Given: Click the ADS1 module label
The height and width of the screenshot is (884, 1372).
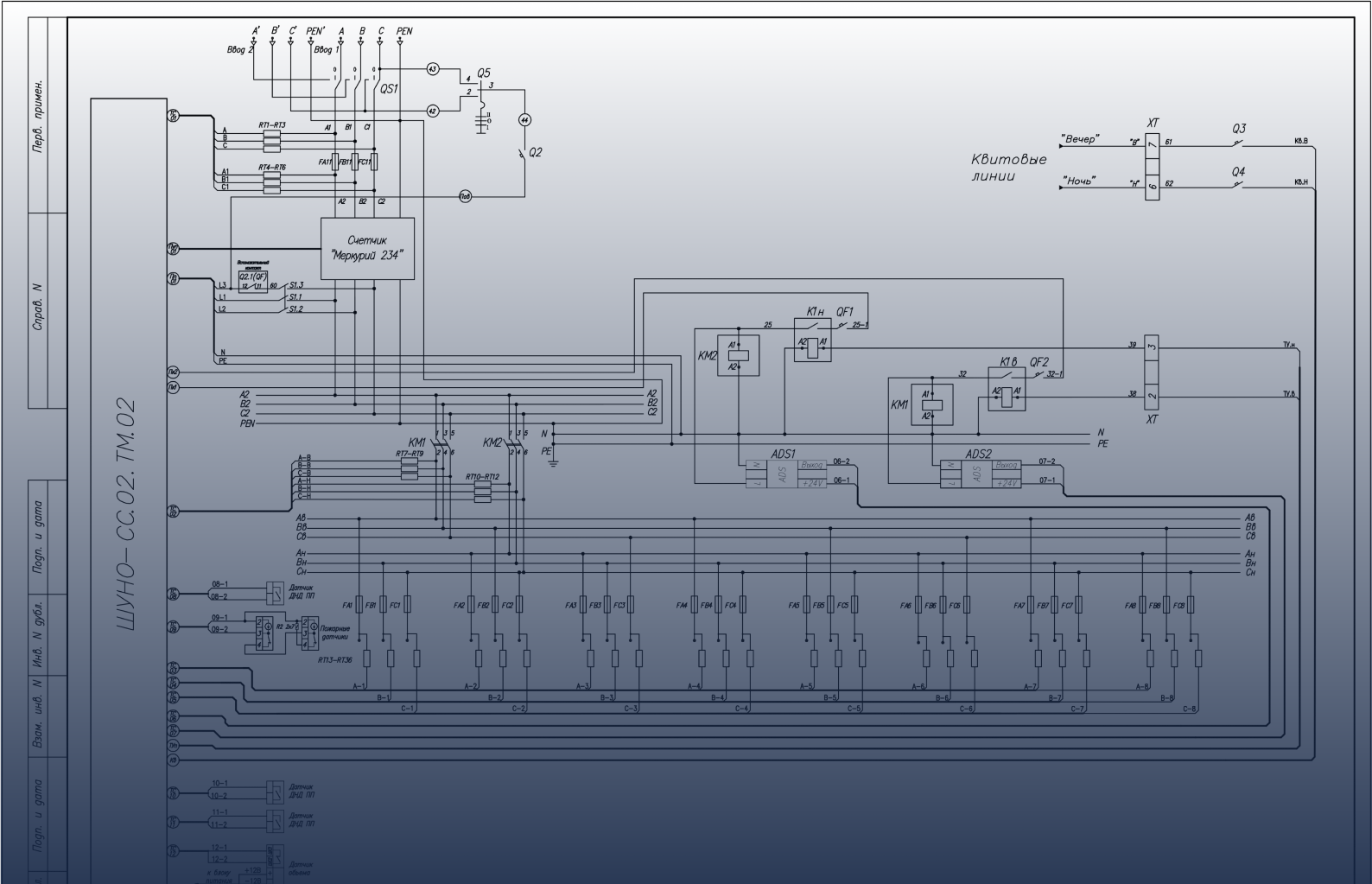Looking at the screenshot, I should click(783, 453).
